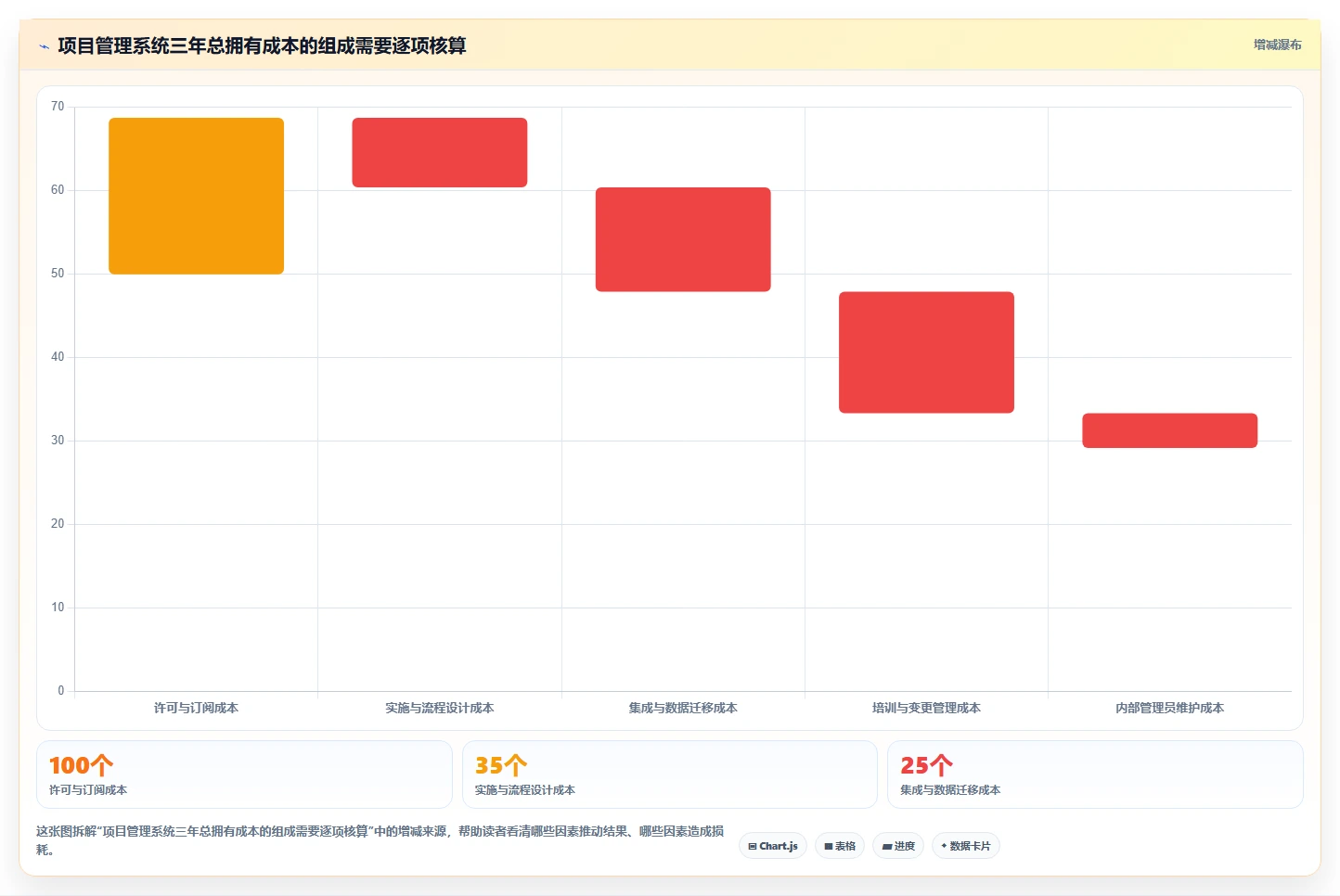The width and height of the screenshot is (1340, 896).
Task: Click the x-axis label 内部管理员维护成本
Action: point(1169,708)
